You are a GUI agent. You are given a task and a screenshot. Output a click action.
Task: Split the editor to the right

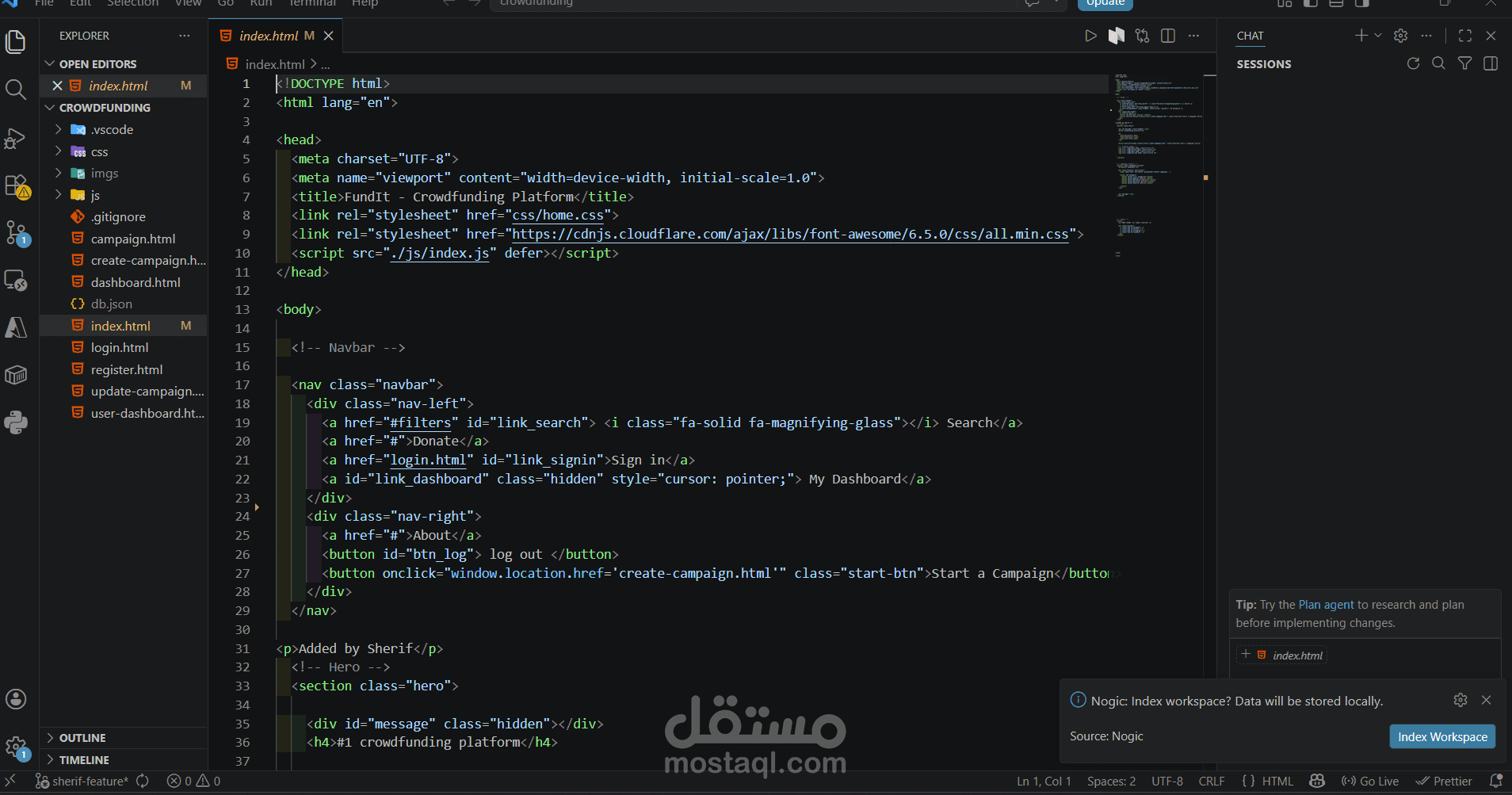(x=1168, y=36)
